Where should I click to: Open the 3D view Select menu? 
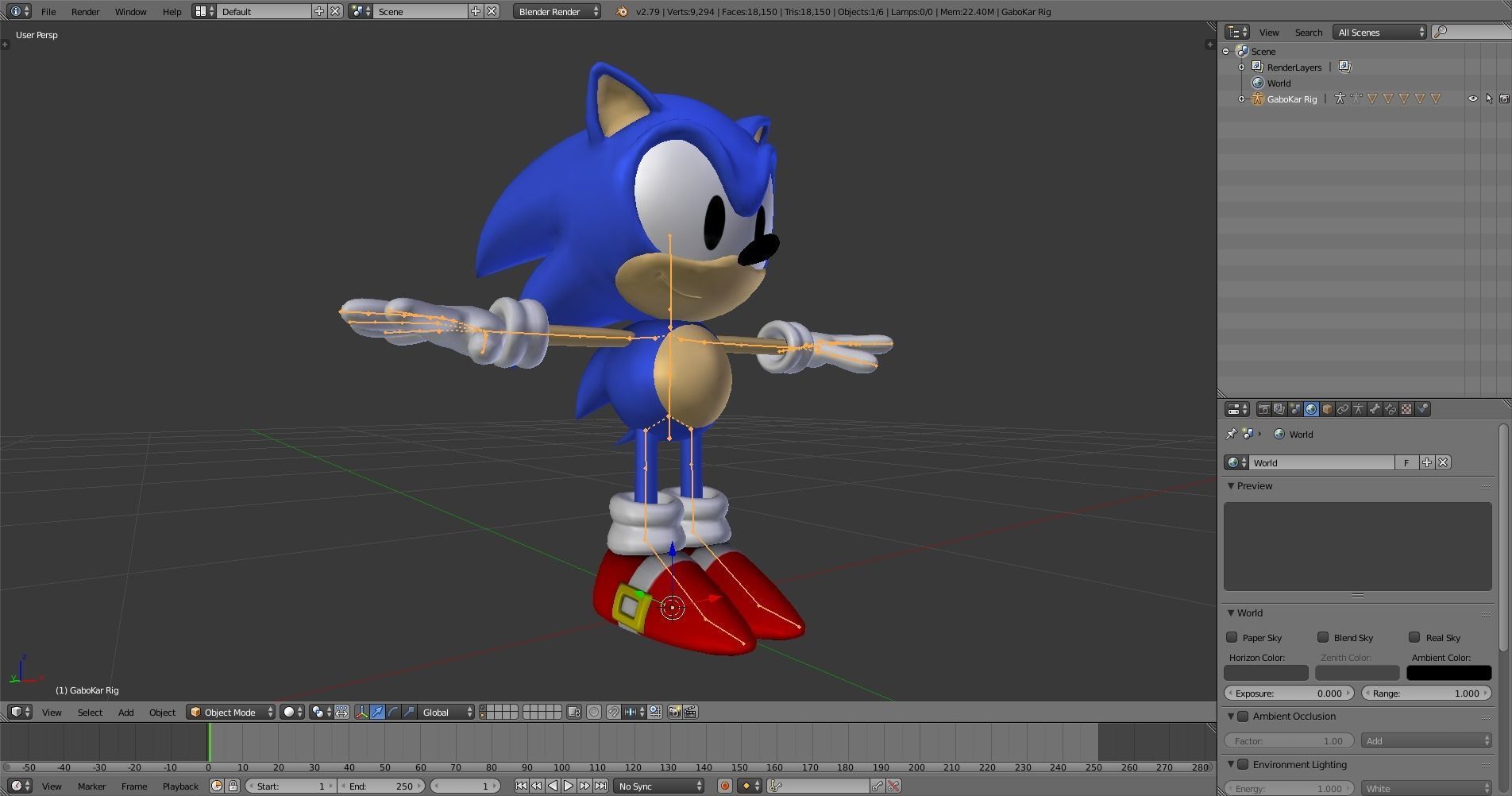[90, 712]
